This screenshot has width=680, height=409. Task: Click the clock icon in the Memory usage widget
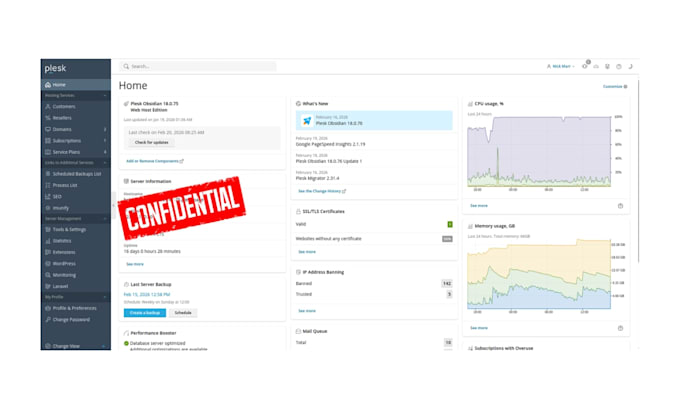(x=620, y=328)
